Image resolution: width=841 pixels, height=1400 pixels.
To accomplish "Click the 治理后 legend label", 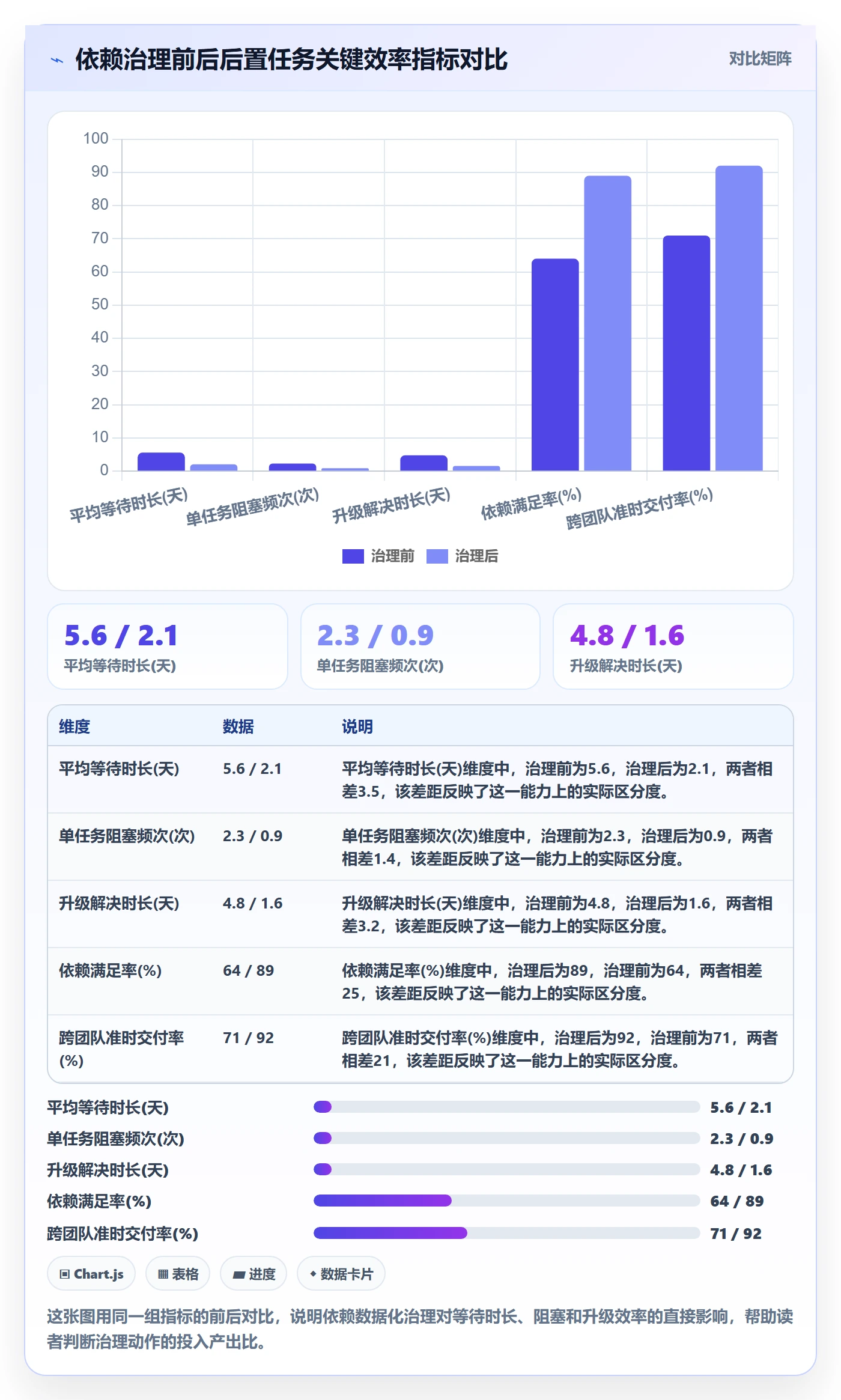I will pyautogui.click(x=476, y=556).
